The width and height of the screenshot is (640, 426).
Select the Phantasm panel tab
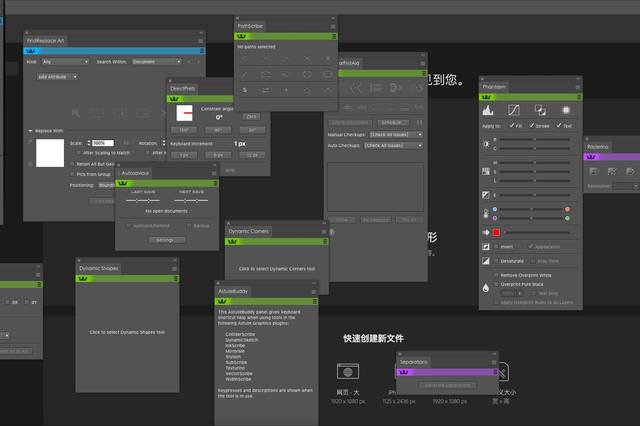494,87
